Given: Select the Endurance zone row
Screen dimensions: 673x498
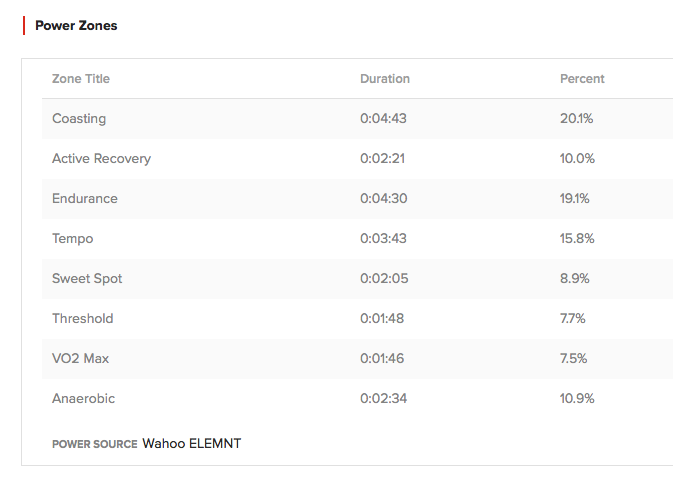Looking at the screenshot, I should [x=358, y=198].
